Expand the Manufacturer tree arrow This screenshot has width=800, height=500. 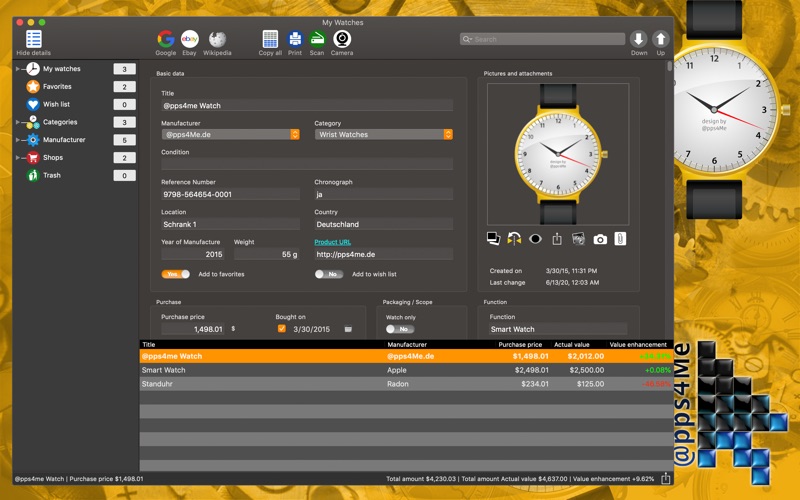pos(18,140)
